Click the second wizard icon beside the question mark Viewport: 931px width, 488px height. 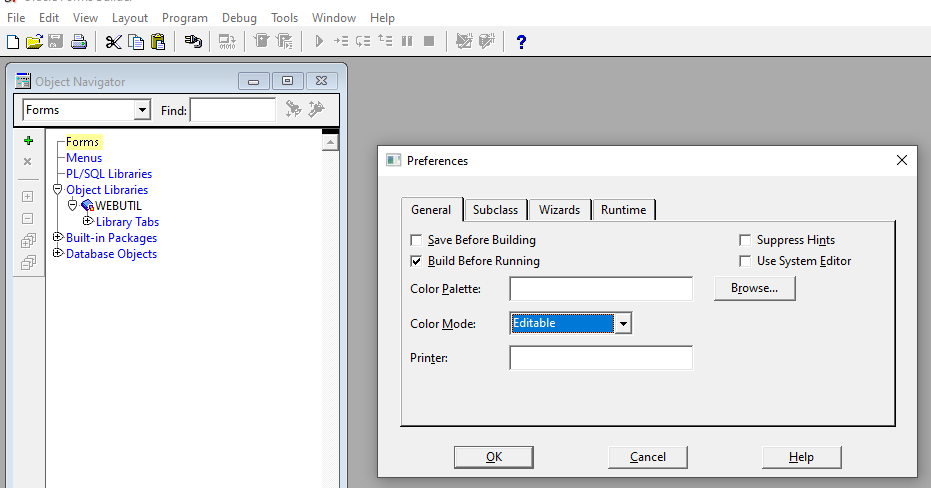coord(487,42)
